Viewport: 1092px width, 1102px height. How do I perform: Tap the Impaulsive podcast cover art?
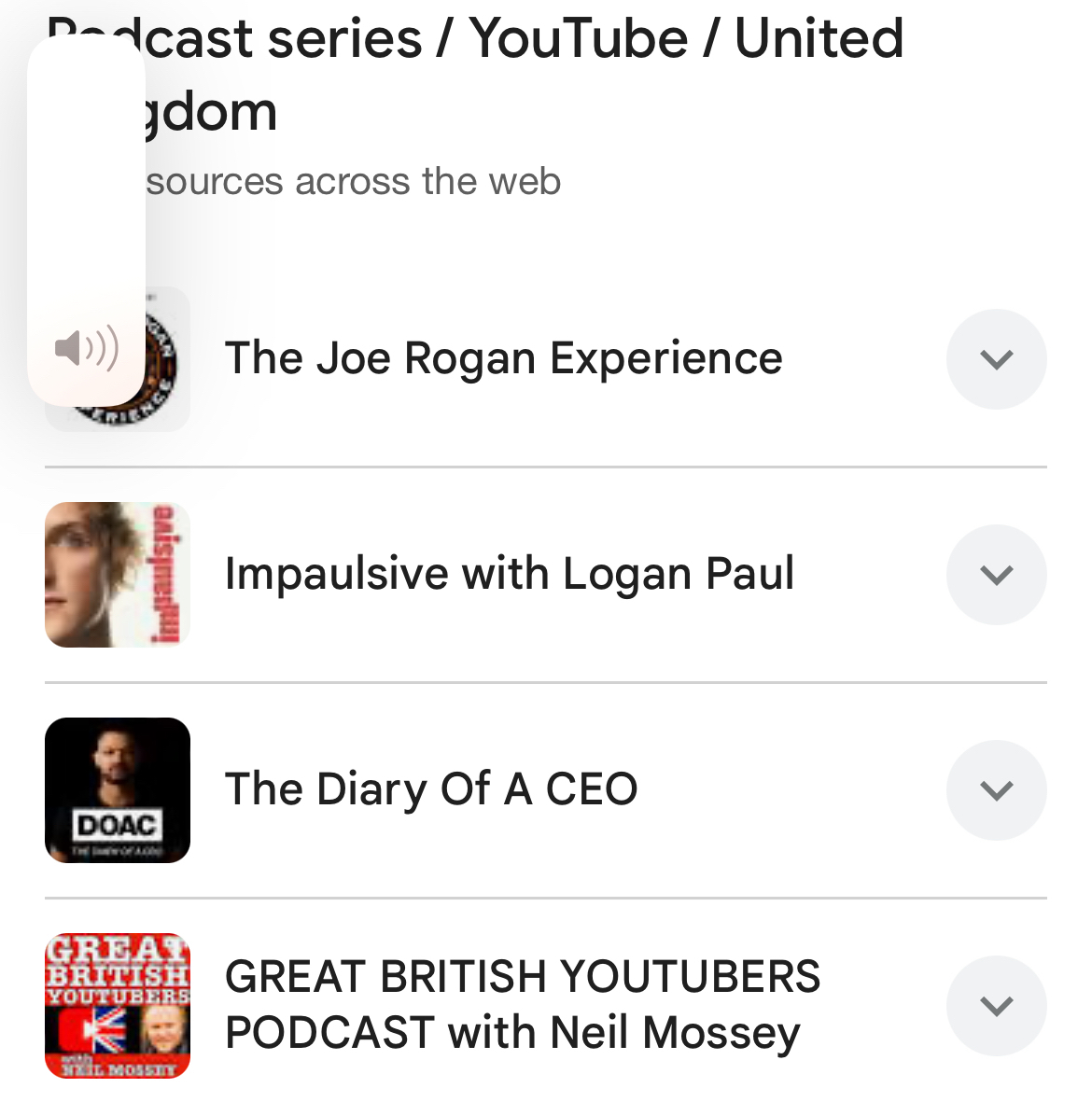(118, 575)
